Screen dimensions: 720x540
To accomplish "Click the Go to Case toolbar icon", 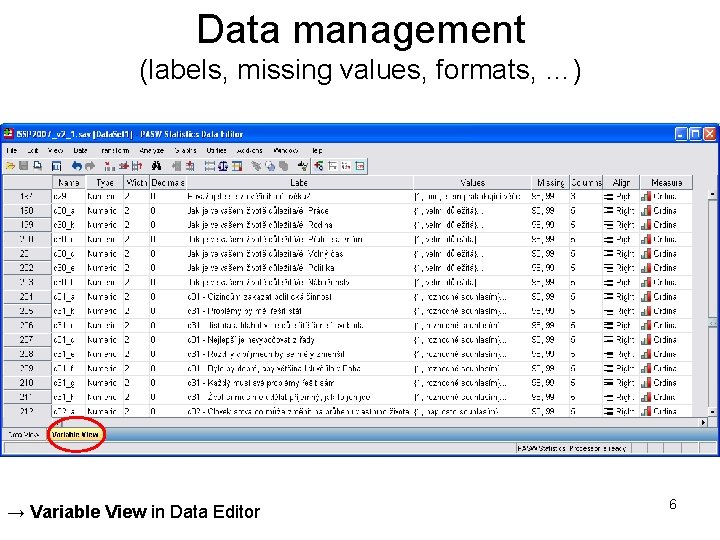I will click(x=110, y=166).
